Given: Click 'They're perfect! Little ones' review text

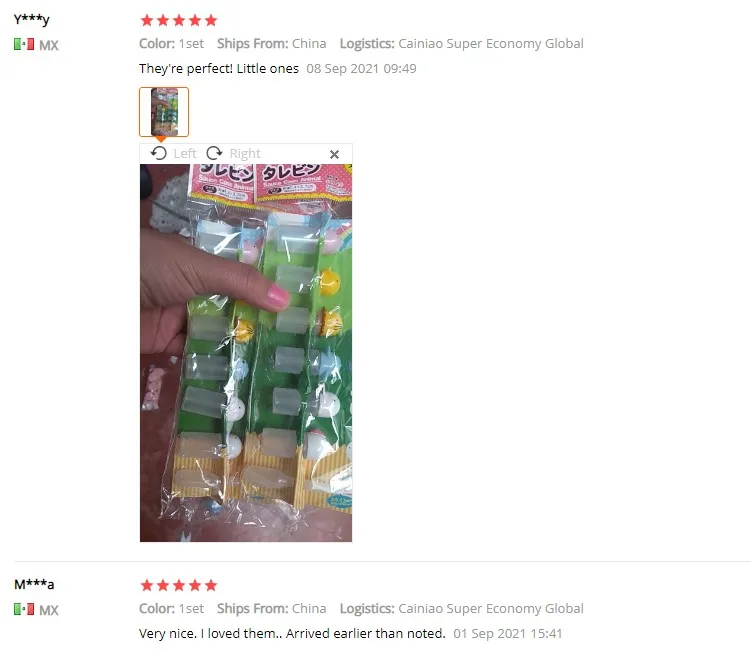Looking at the screenshot, I should (219, 68).
